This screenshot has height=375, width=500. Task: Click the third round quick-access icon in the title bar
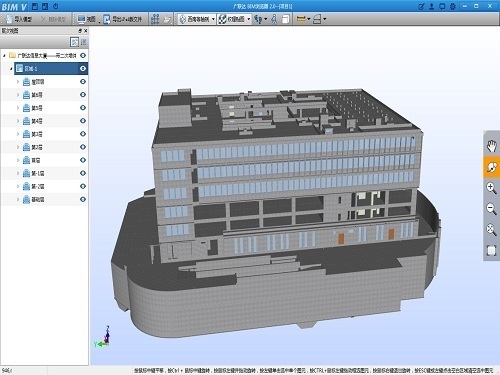coord(56,6)
